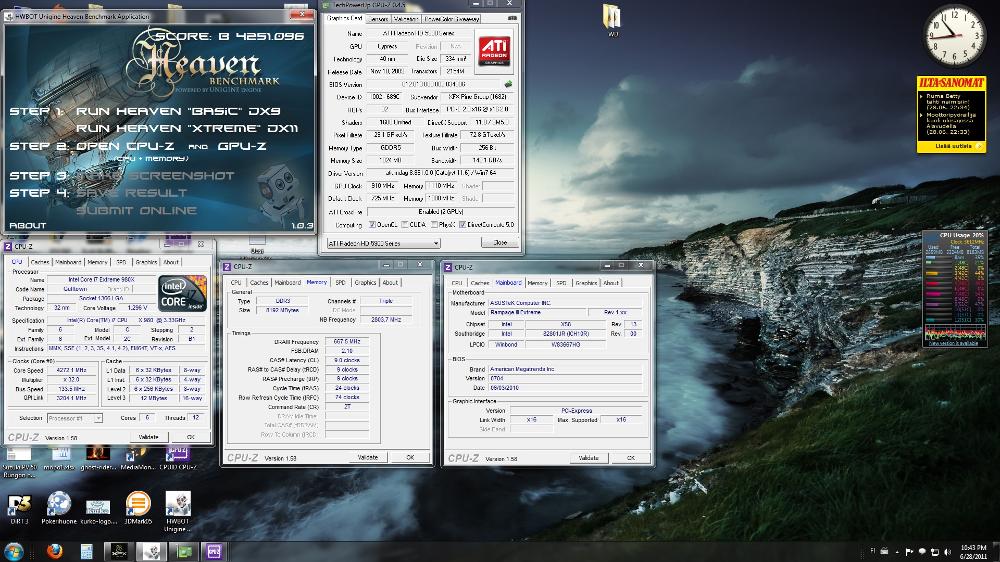
Task: Open the CPUID CPU-Z desktop shortcut
Action: 177,457
